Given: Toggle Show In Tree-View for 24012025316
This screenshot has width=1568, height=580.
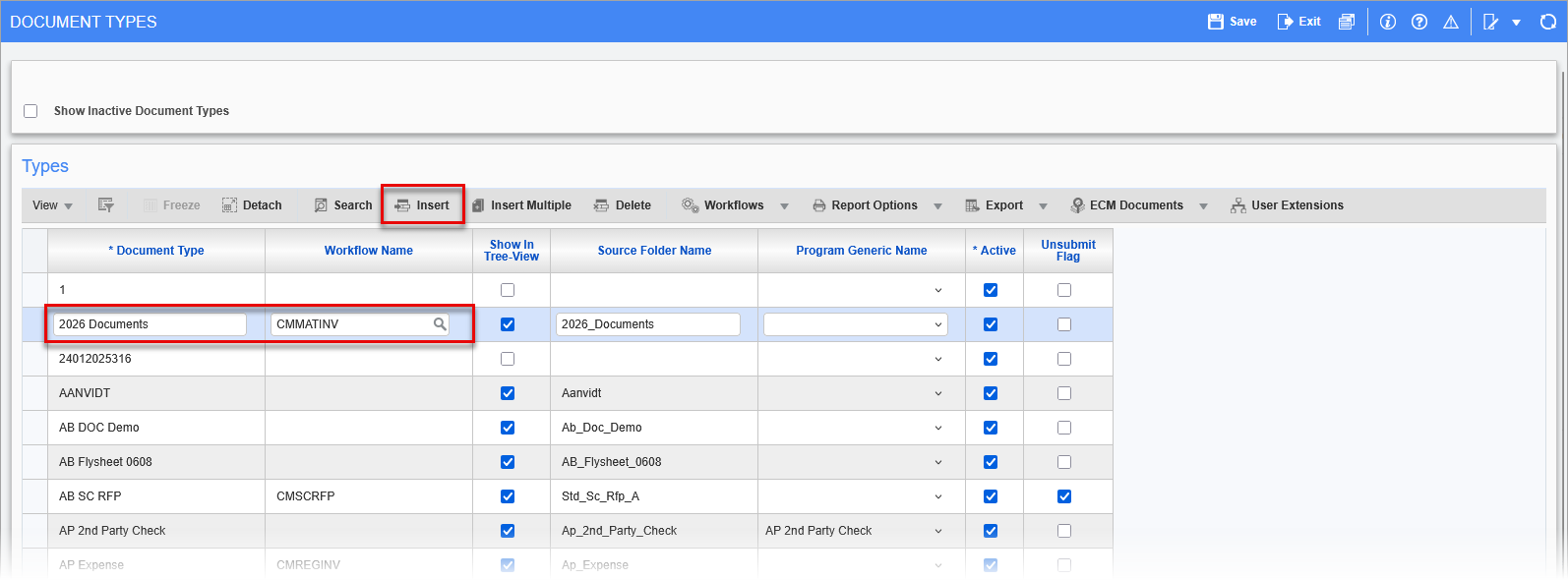Looking at the screenshot, I should pos(508,359).
